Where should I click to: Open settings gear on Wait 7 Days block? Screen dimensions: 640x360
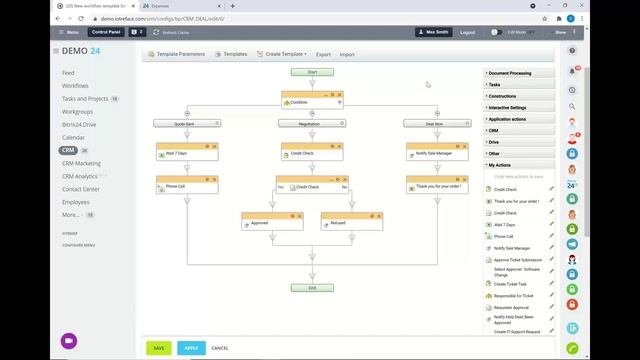click(x=207, y=146)
